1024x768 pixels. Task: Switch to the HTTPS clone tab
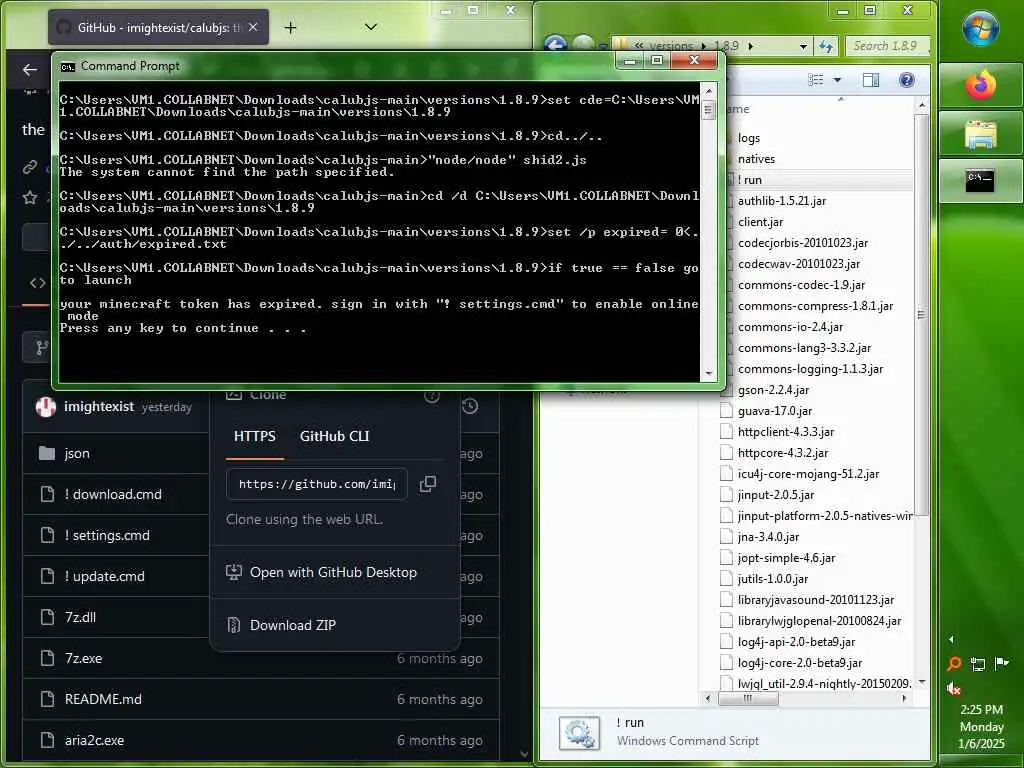(255, 436)
